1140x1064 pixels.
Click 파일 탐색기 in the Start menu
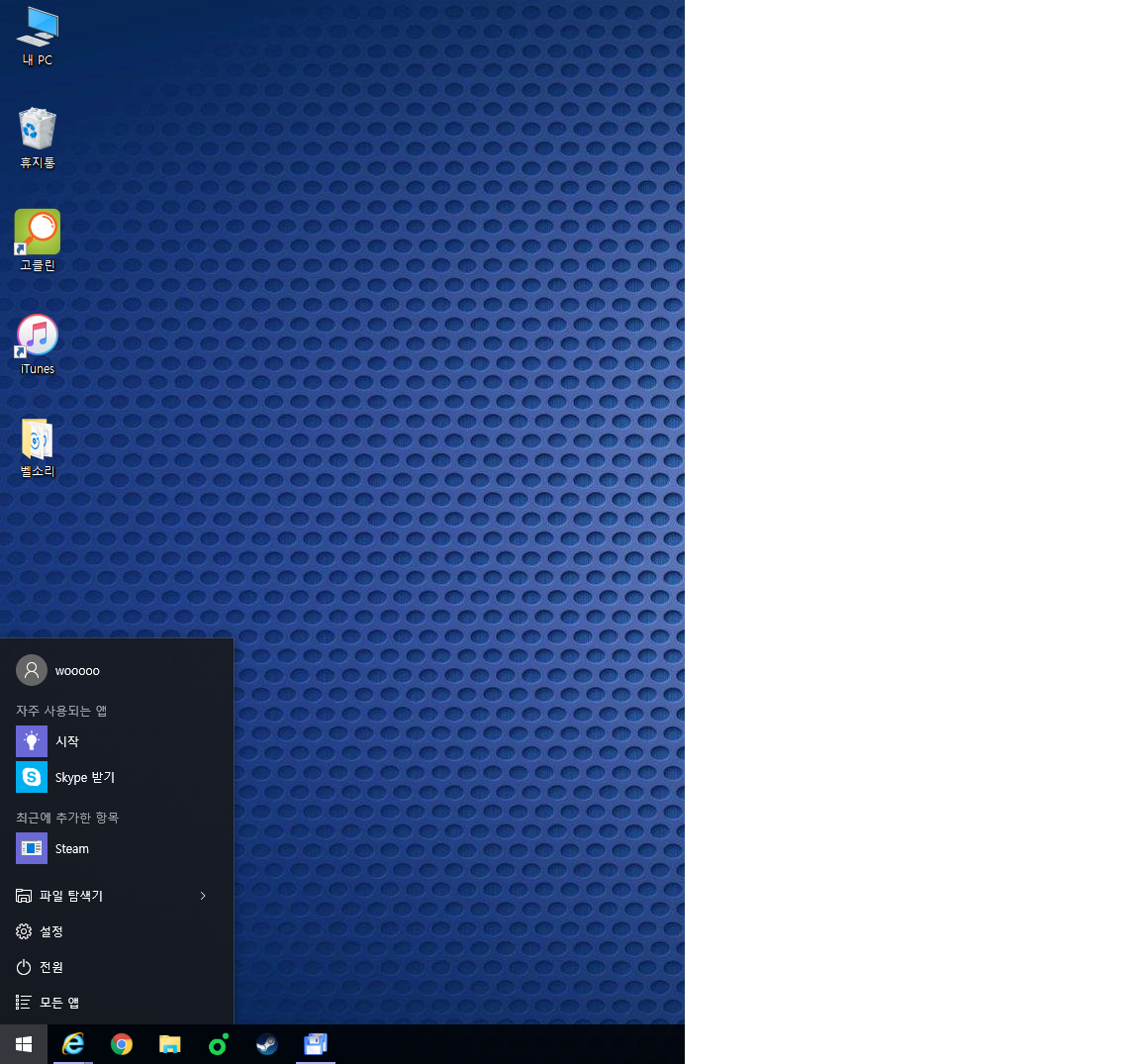(71, 896)
